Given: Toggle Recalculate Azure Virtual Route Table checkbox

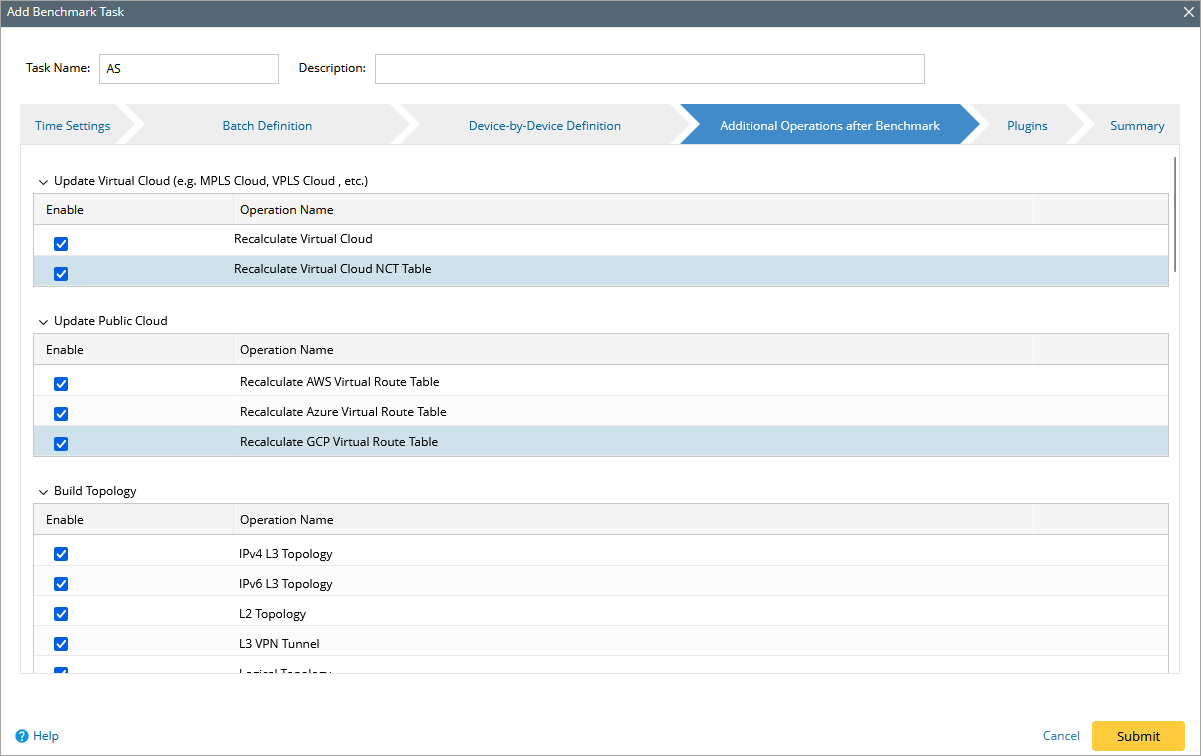Looking at the screenshot, I should (x=61, y=414).
